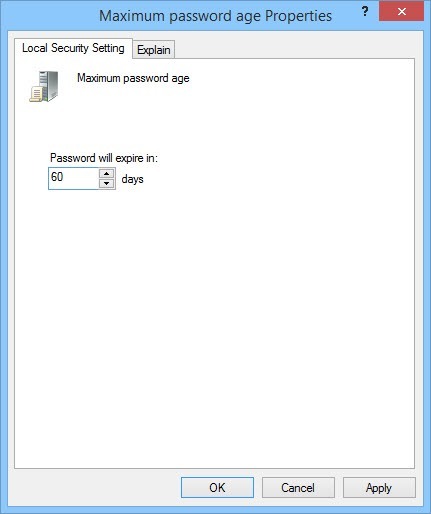Click the server policy icon
Viewport: 431px width, 514px height.
[44, 86]
